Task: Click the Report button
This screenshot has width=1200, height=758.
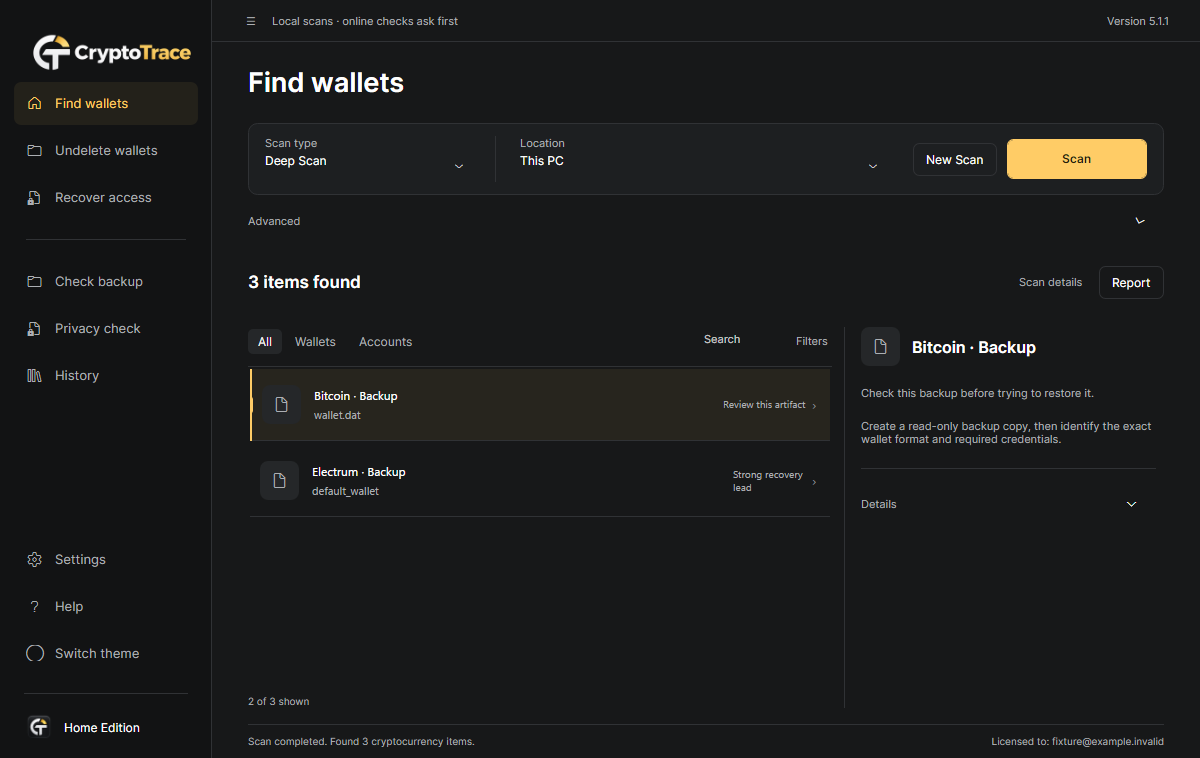Action: [1131, 283]
